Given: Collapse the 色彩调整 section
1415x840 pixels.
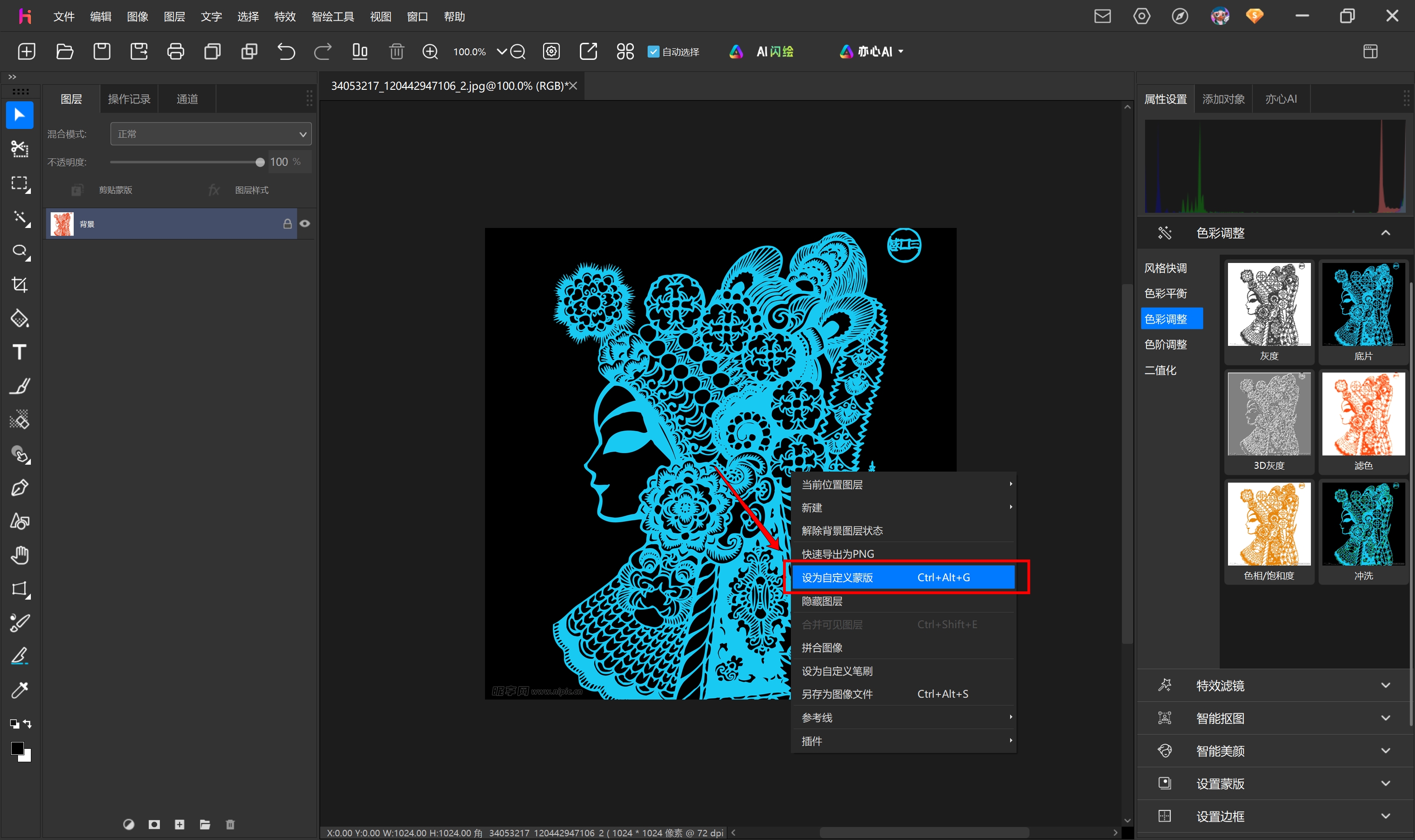Looking at the screenshot, I should (x=1385, y=233).
